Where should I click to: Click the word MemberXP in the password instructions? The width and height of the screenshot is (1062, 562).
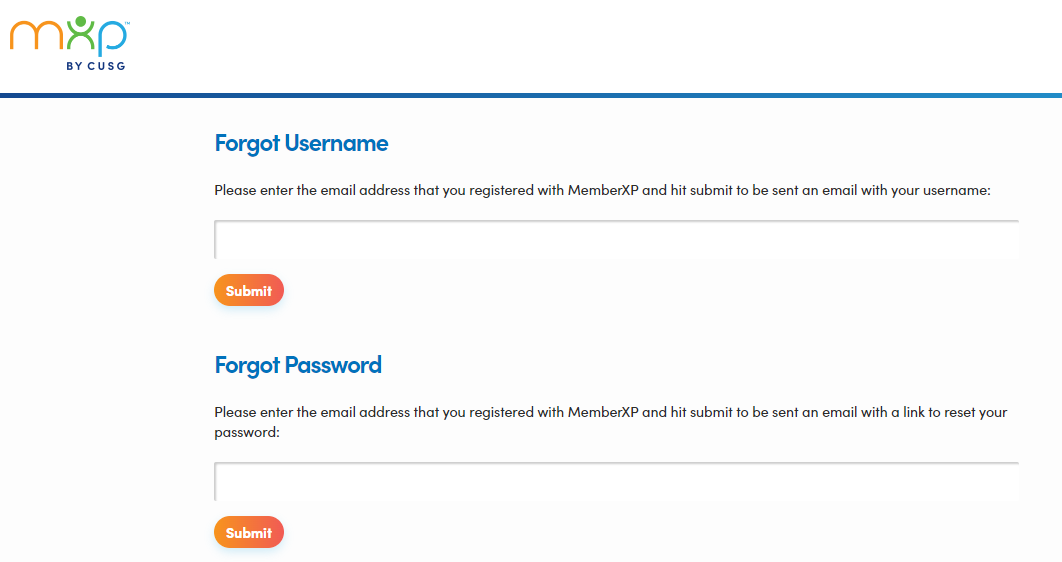click(x=602, y=412)
